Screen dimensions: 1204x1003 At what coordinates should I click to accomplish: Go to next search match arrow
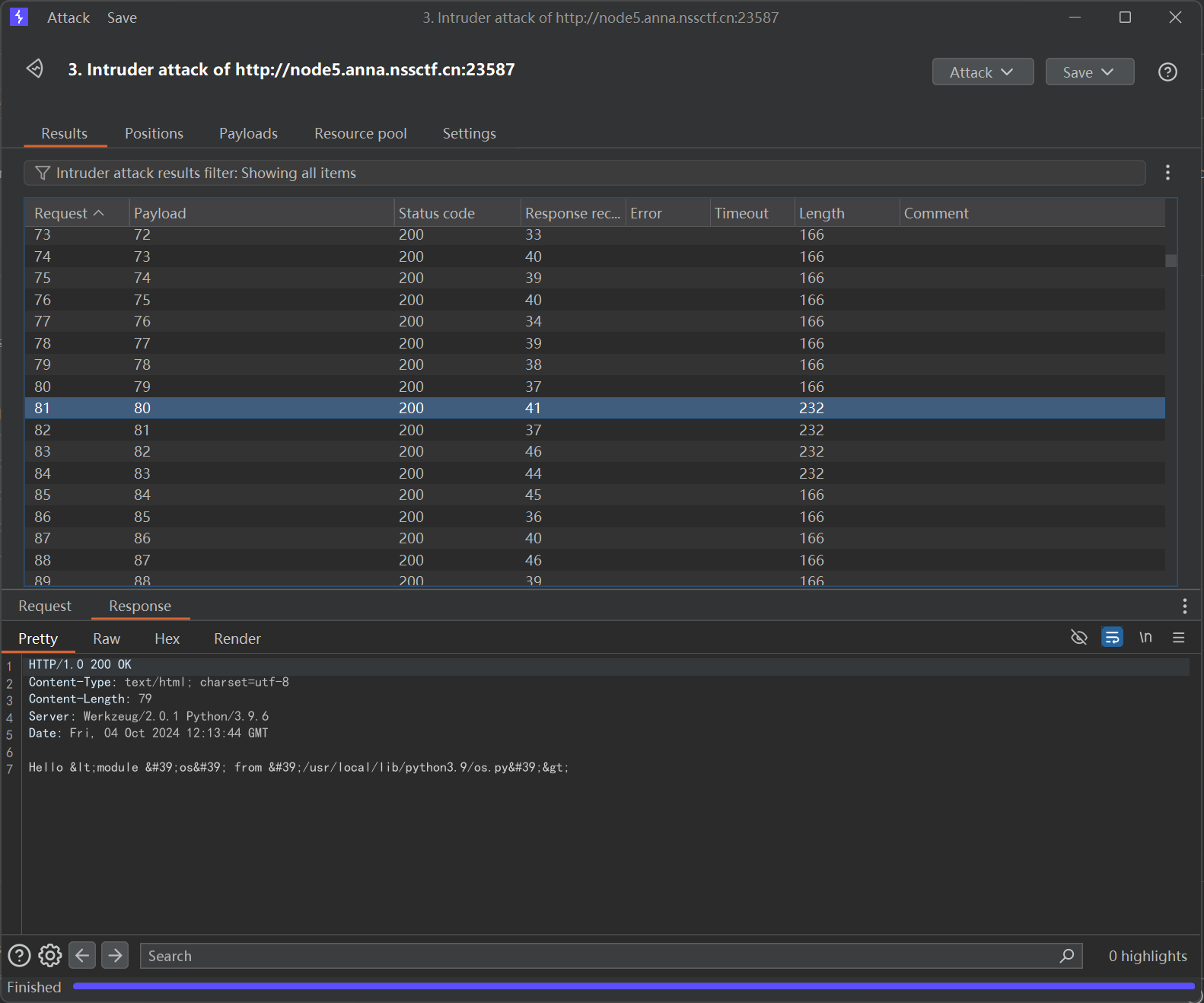(115, 955)
